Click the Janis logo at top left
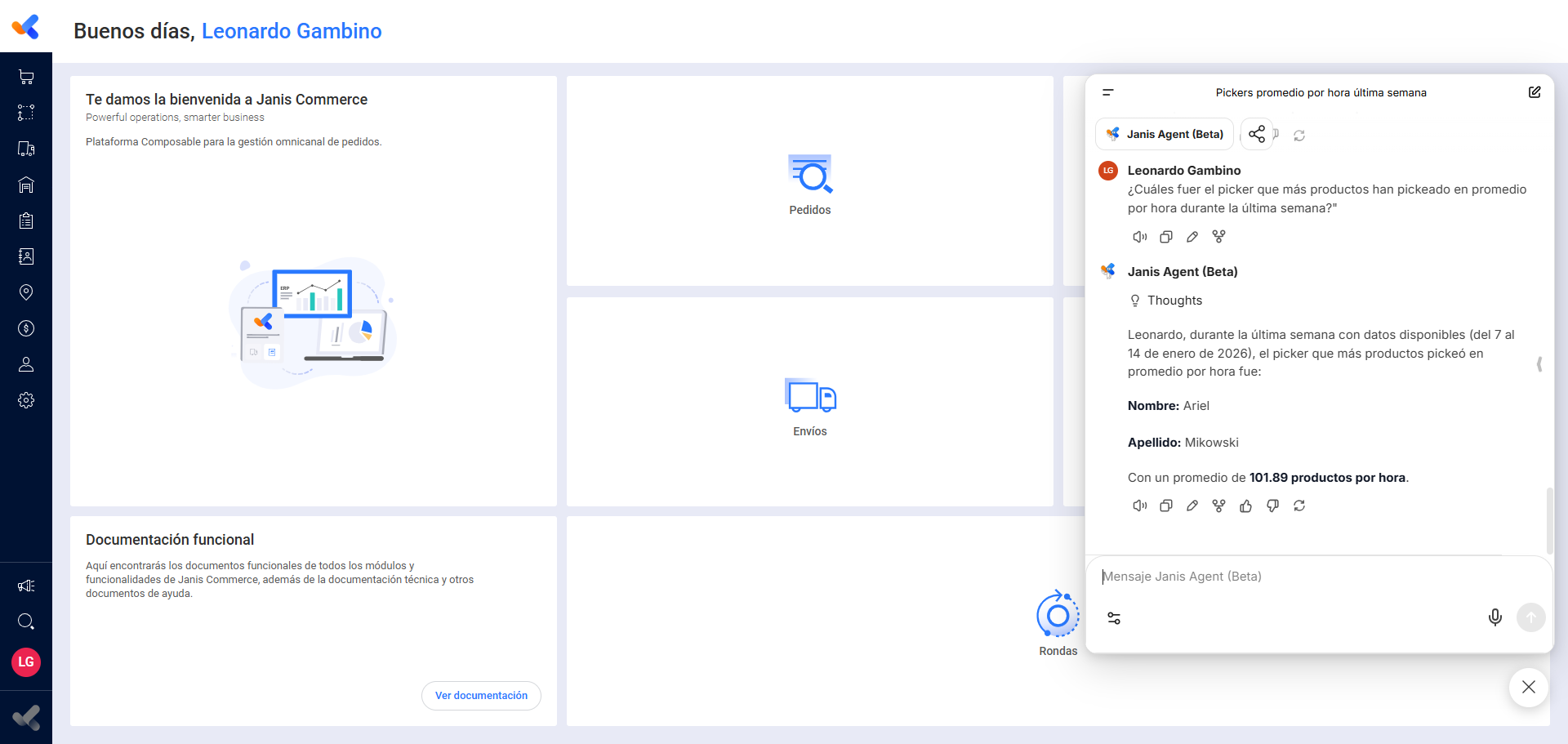1568x744 pixels. pos(26,27)
